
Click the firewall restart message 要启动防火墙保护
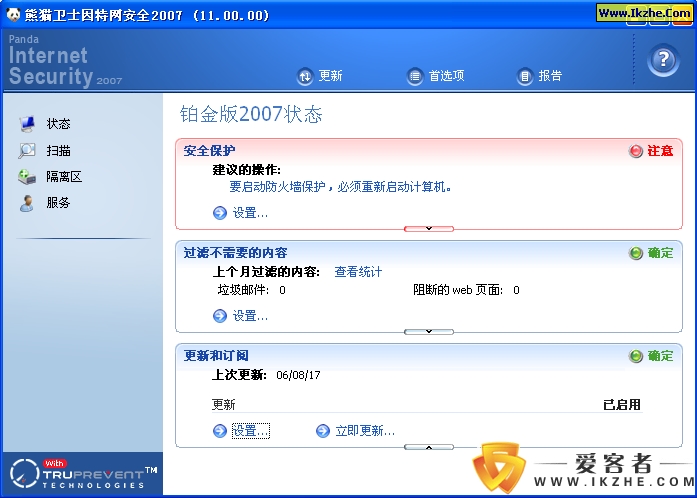click(341, 187)
